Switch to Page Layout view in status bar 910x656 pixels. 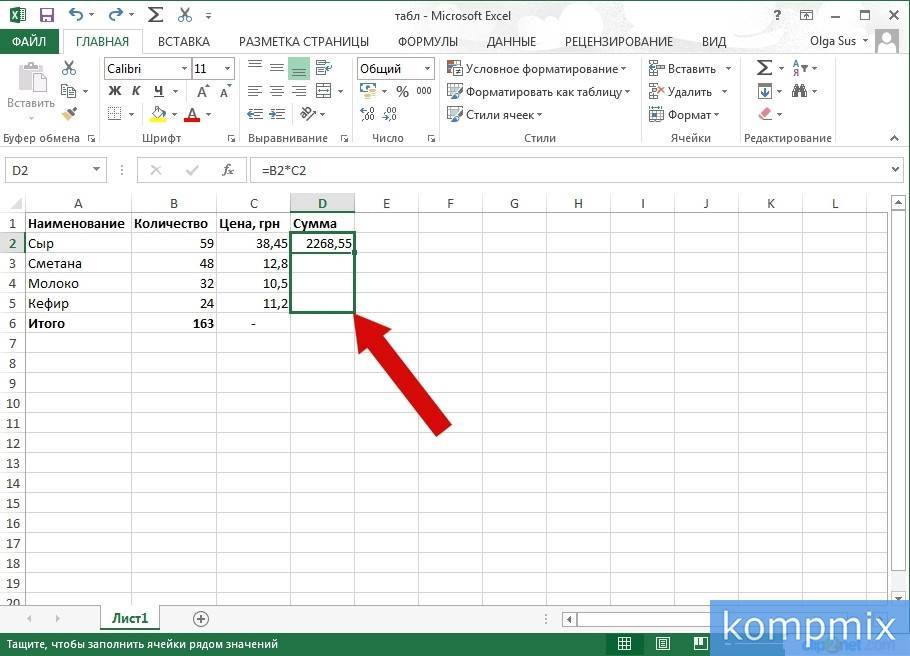(x=660, y=643)
